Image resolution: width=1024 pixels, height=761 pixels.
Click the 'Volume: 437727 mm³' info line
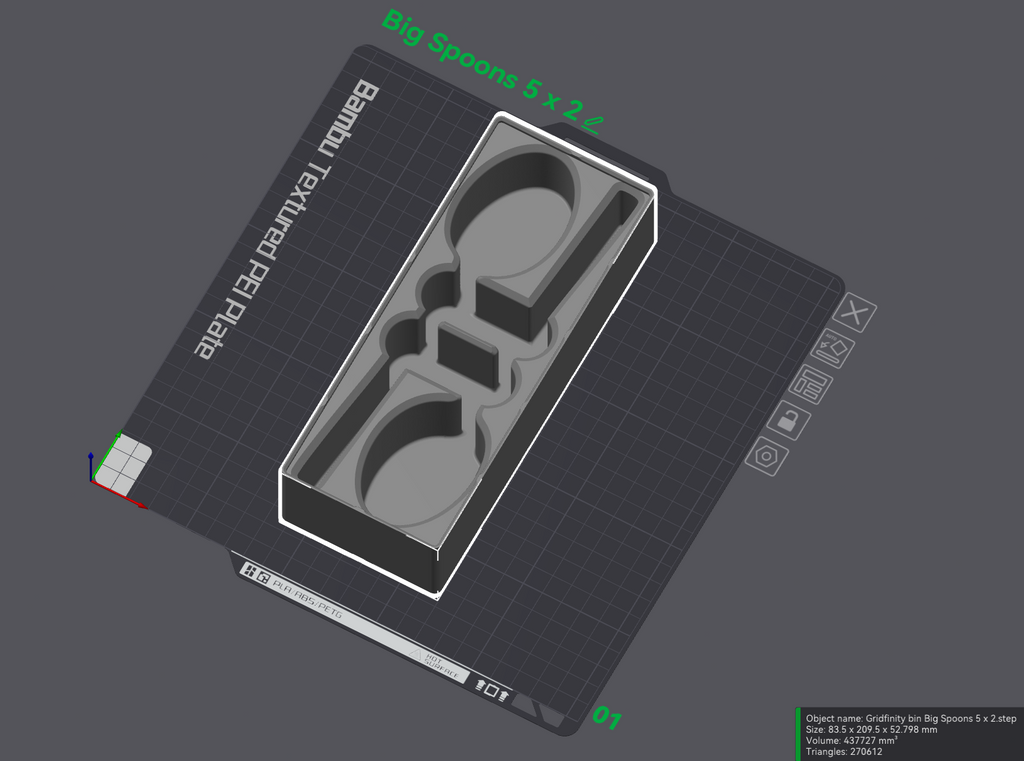click(x=852, y=740)
